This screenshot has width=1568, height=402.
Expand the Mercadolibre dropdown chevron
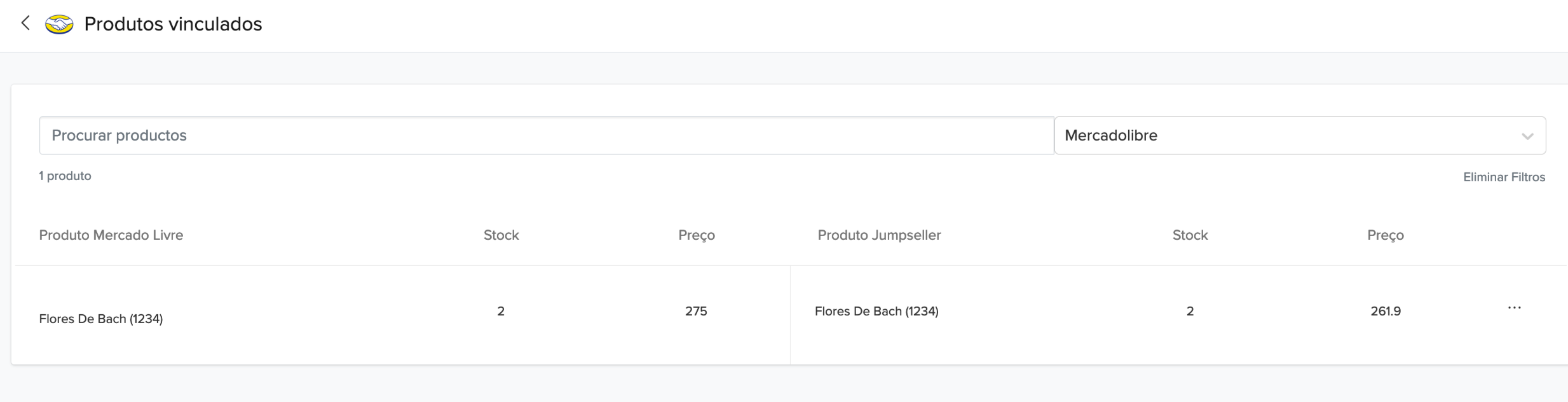pos(1527,136)
